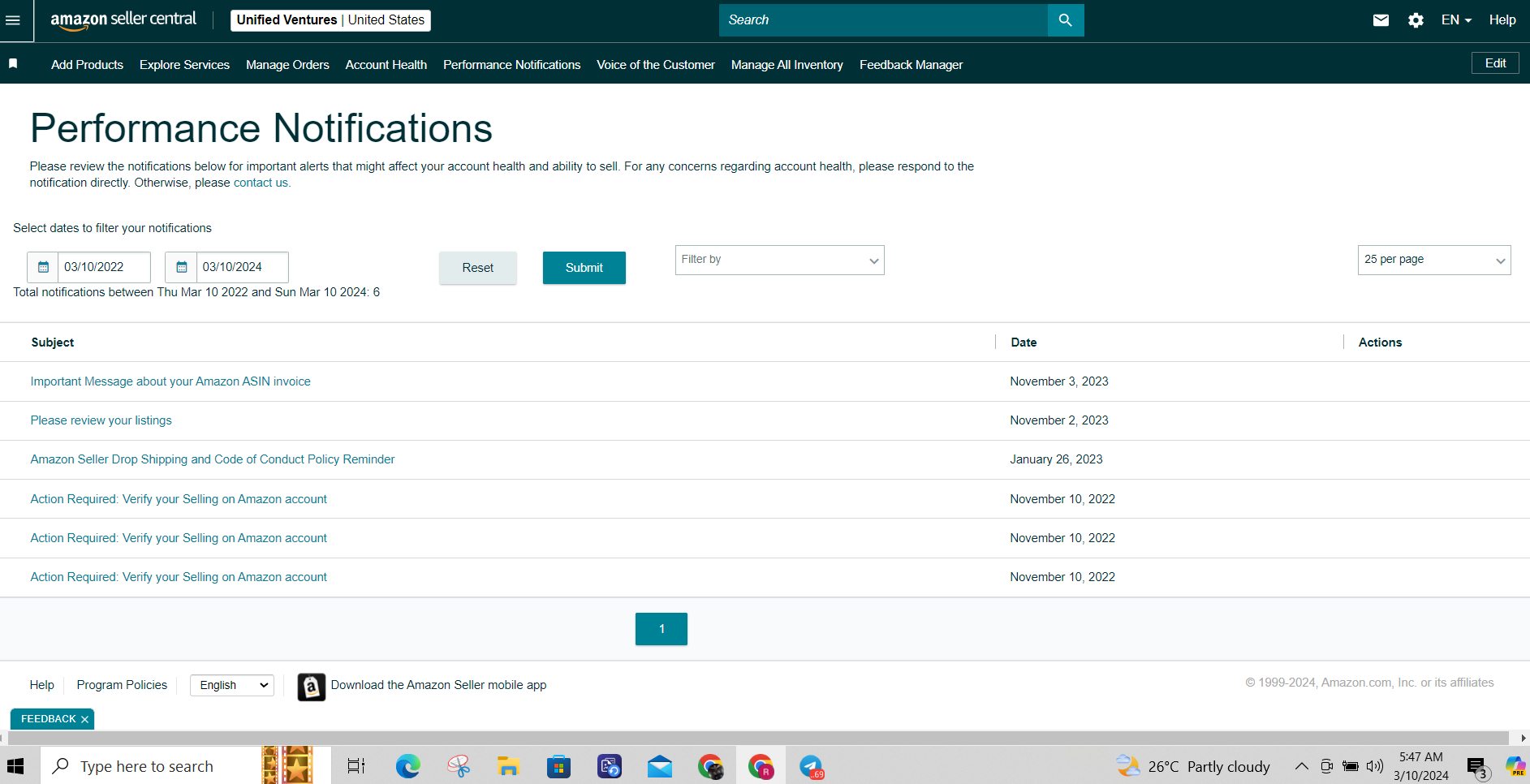The image size is (1530, 784).
Task: Click the Date column header
Action: 1024,342
